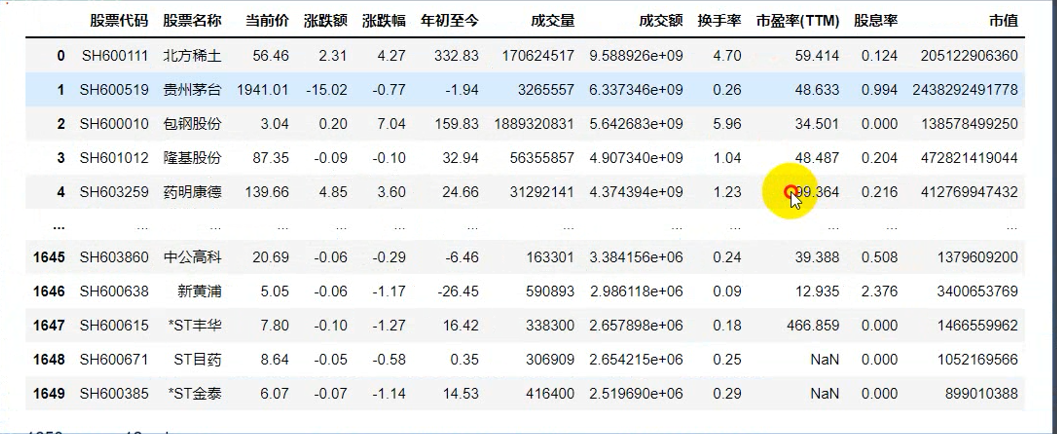Click stock name 包钢股份
Screen dimensions: 1057x434
pos(192,124)
